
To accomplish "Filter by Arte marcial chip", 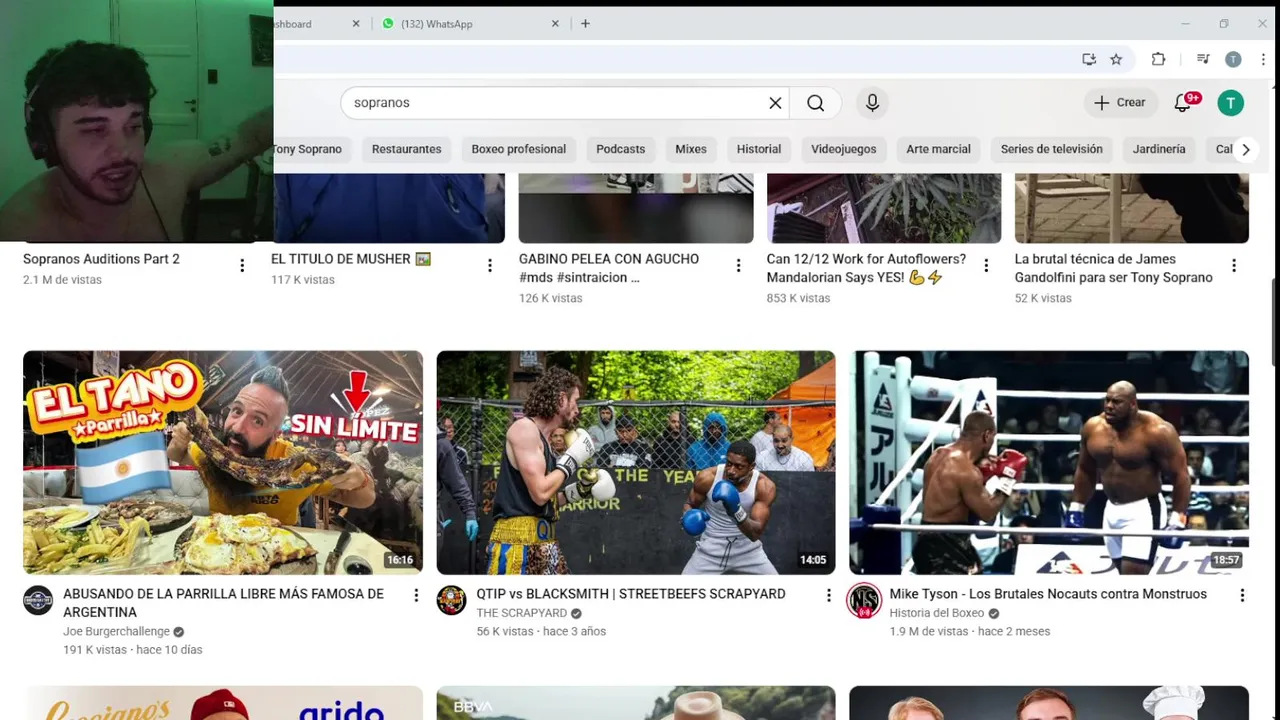I will tap(938, 149).
